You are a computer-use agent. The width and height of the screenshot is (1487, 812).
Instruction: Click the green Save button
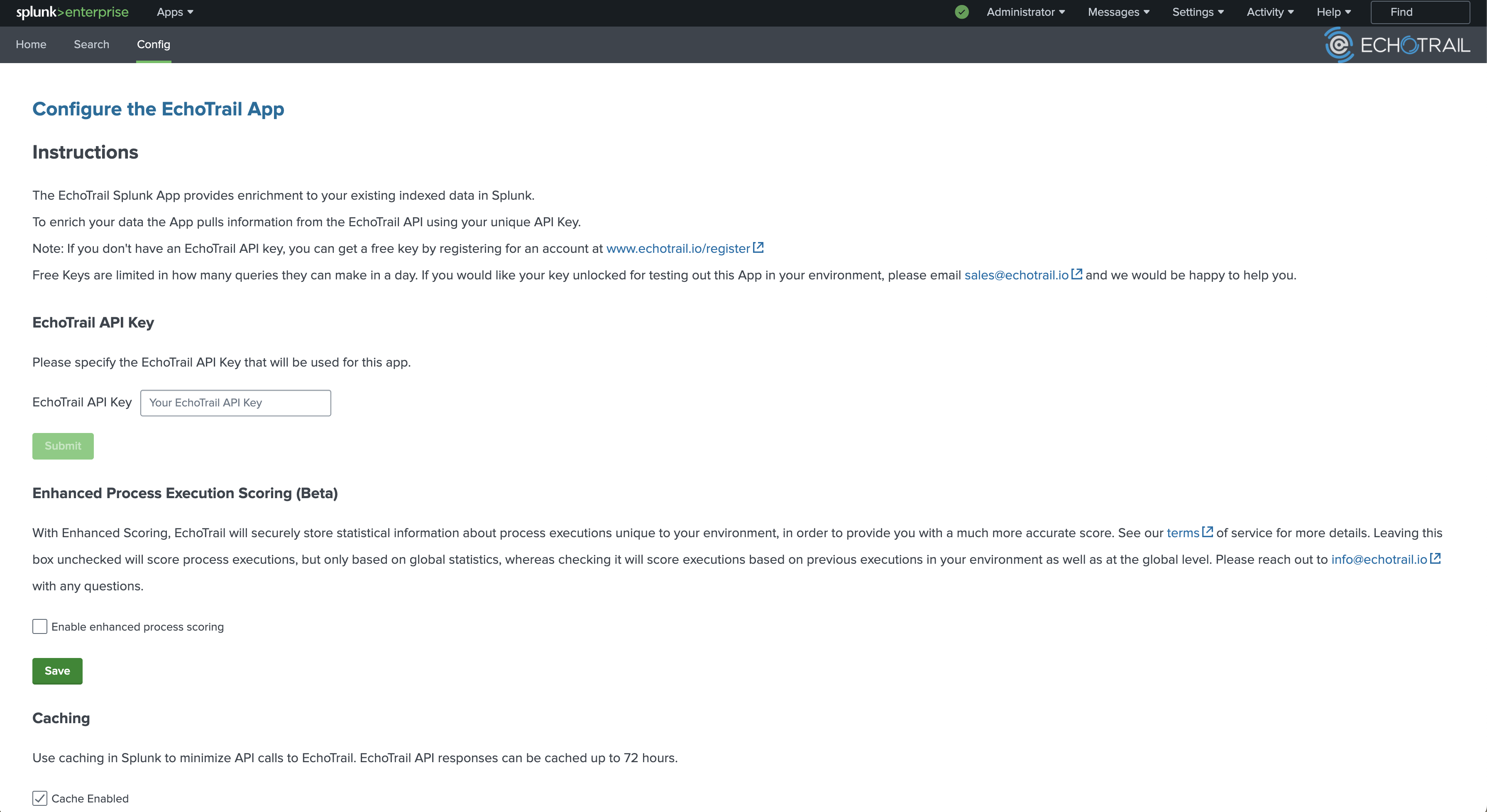pyautogui.click(x=57, y=671)
